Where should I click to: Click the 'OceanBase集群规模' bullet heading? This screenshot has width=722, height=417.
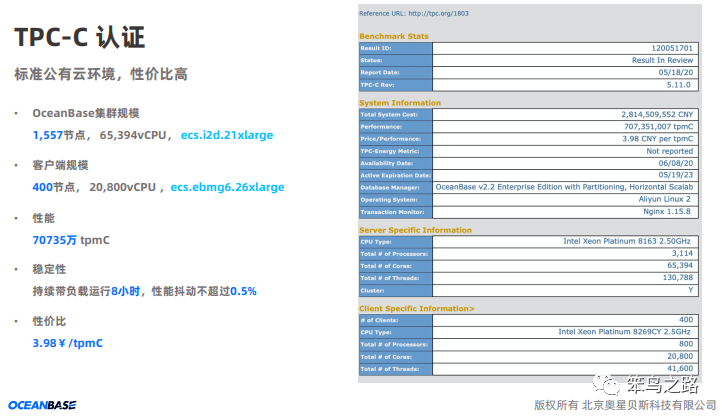coord(86,113)
